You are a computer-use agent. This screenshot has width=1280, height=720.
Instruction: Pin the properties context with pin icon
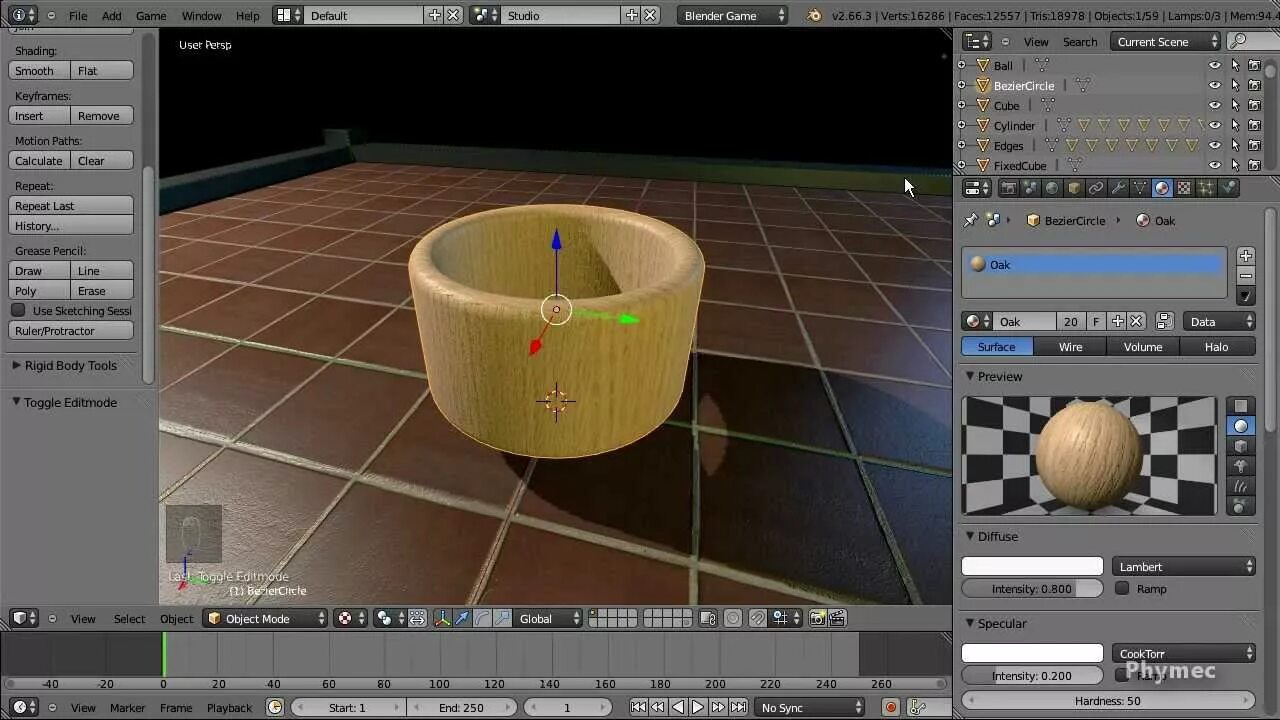(x=970, y=220)
